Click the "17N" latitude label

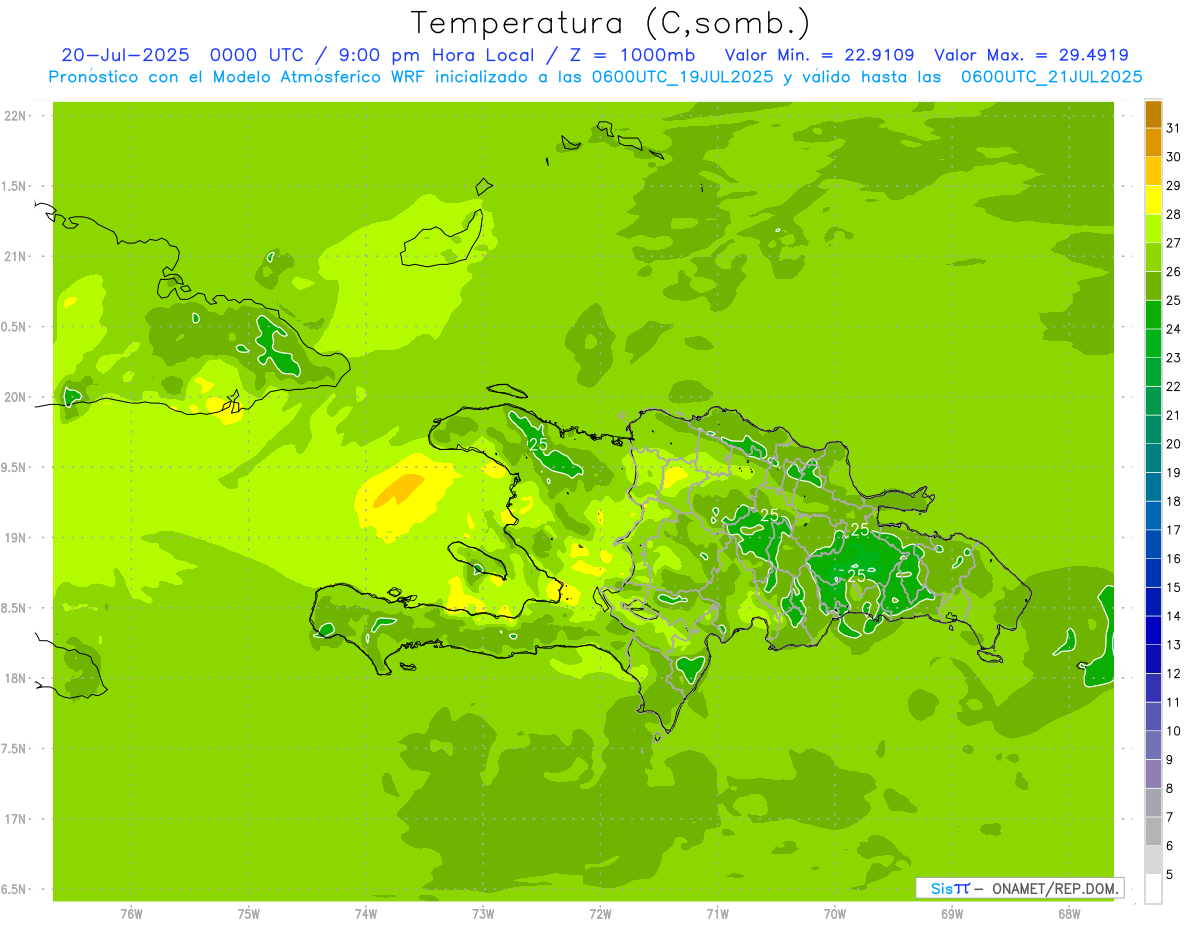pos(16,819)
